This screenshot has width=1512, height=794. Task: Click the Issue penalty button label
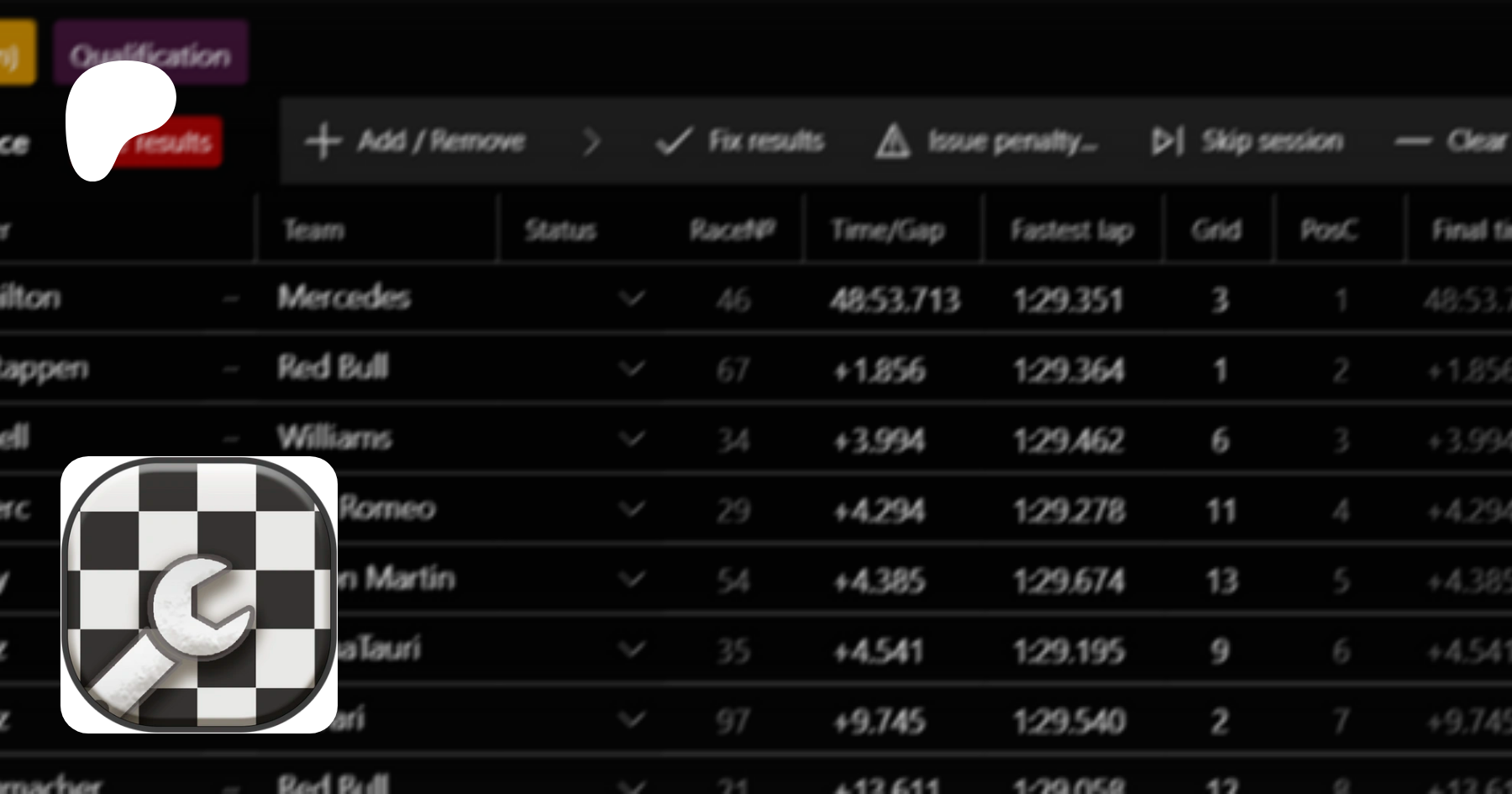pos(1012,141)
